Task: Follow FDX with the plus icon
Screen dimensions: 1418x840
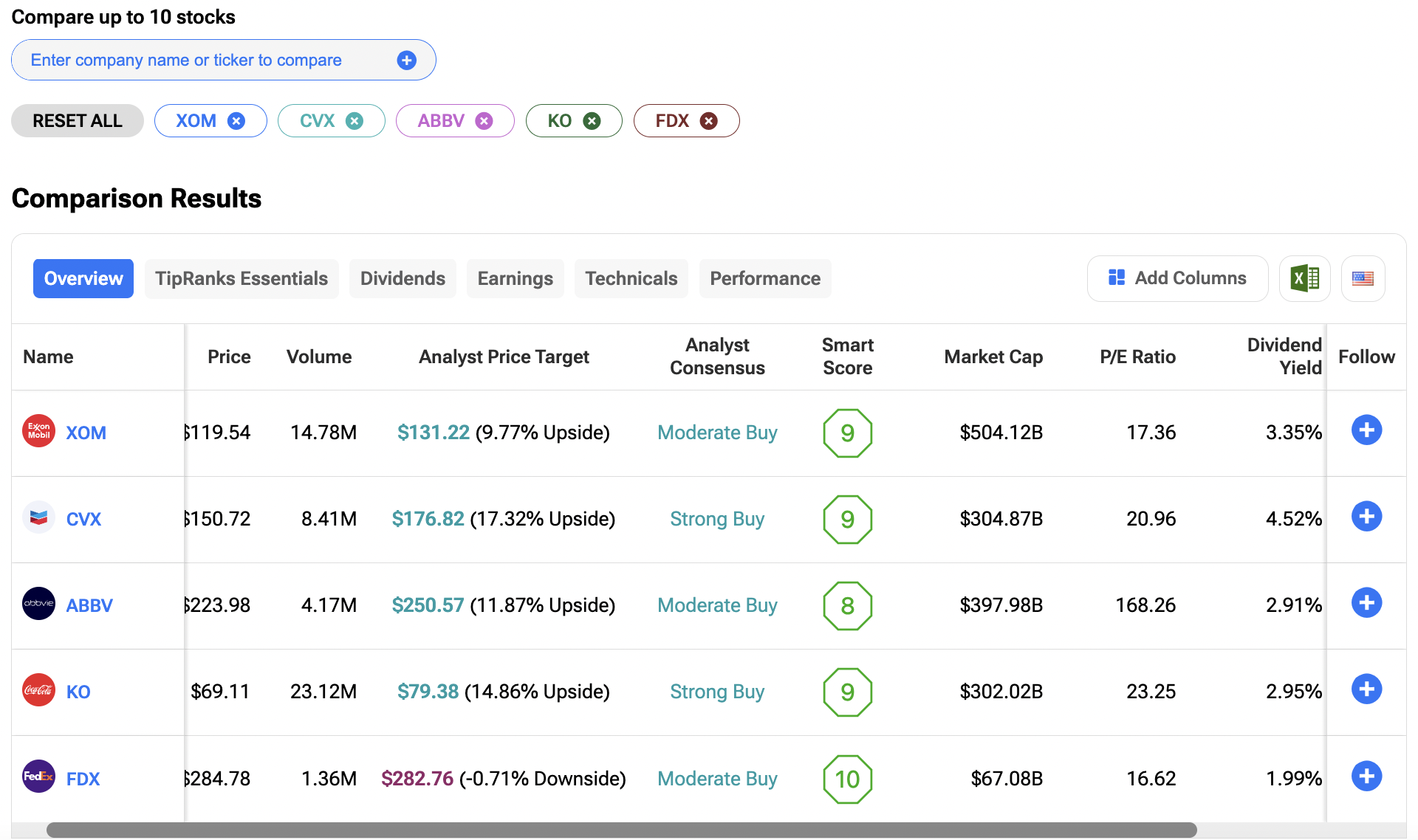Action: tap(1366, 777)
